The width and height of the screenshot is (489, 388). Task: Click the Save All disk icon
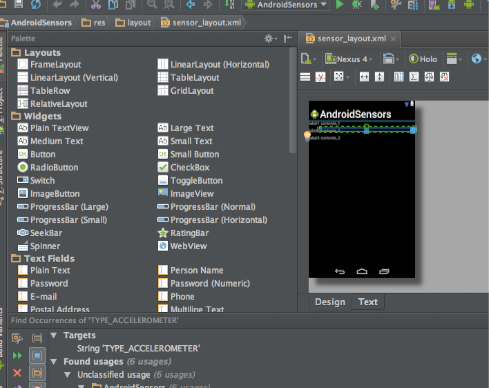click(18, 4)
